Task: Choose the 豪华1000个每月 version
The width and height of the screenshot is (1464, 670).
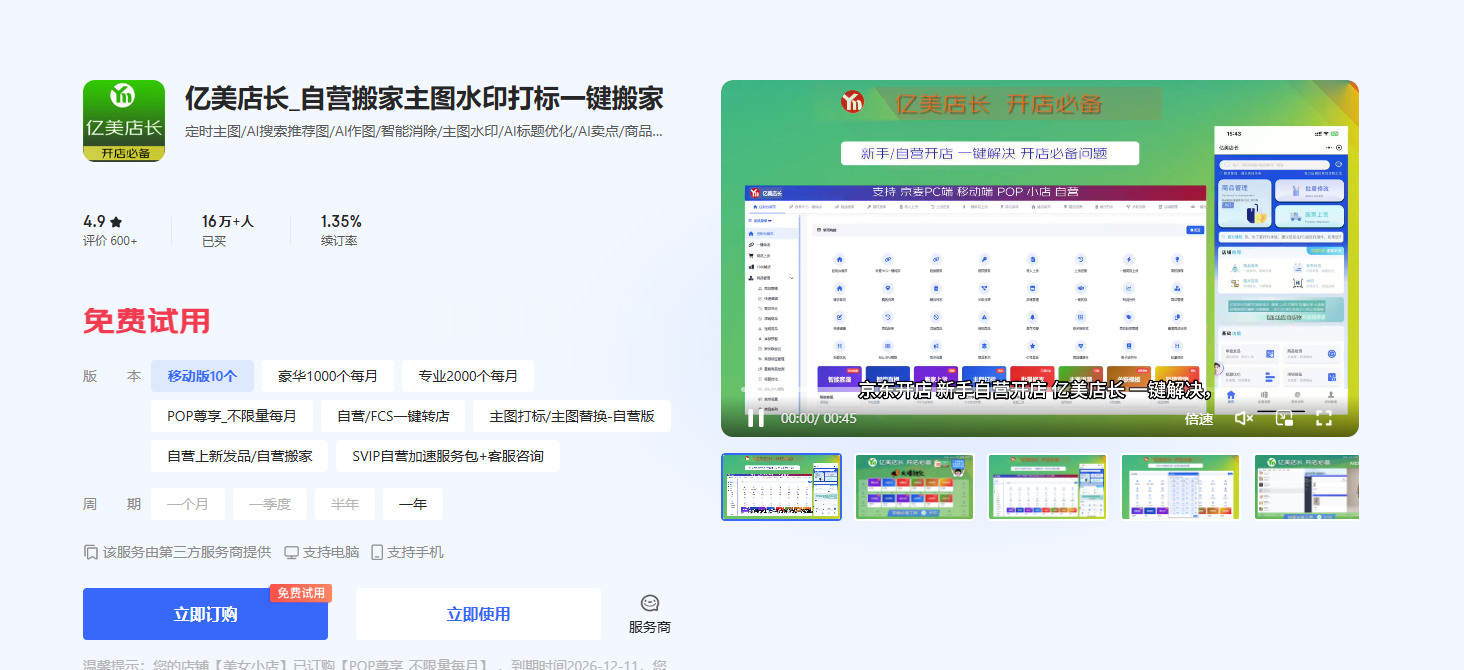Action: (x=328, y=376)
